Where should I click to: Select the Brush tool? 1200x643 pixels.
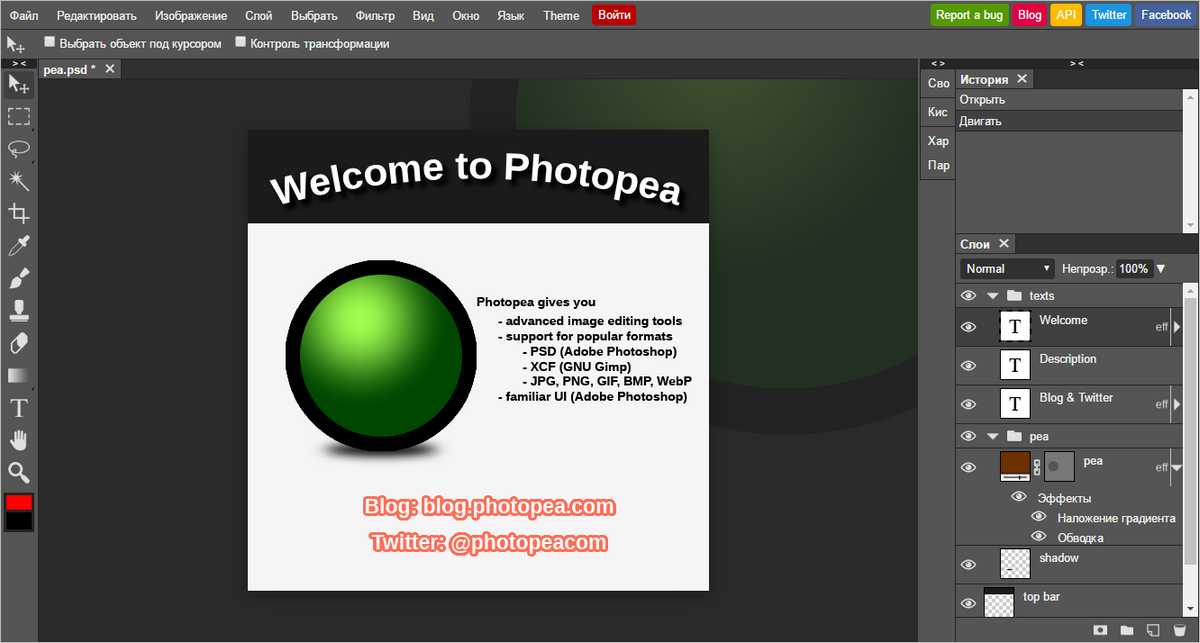pos(19,278)
